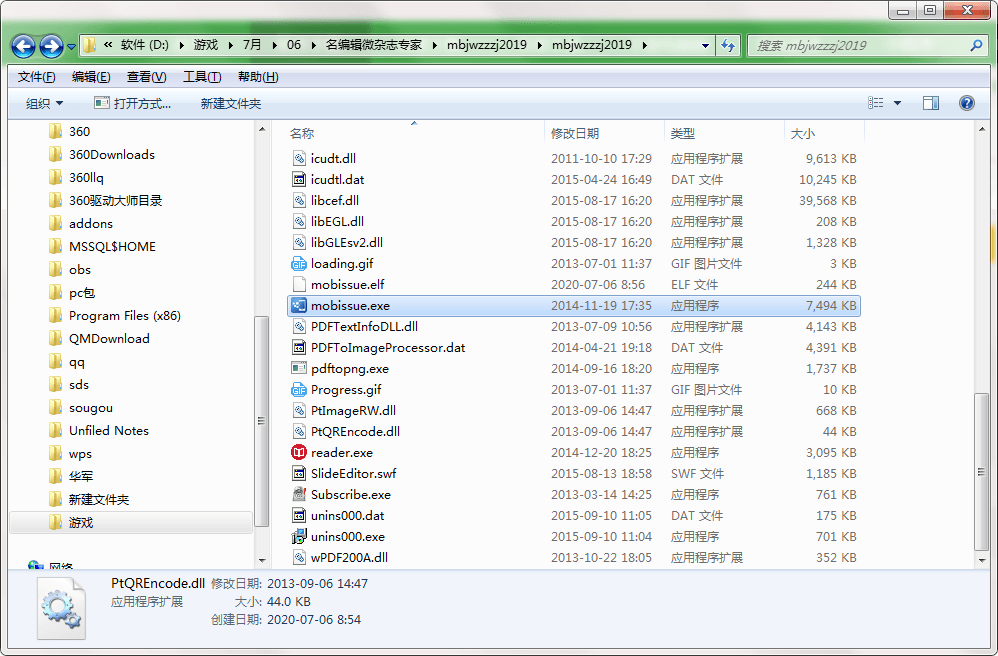Open the QMDownload folder in sidebar

pos(109,338)
